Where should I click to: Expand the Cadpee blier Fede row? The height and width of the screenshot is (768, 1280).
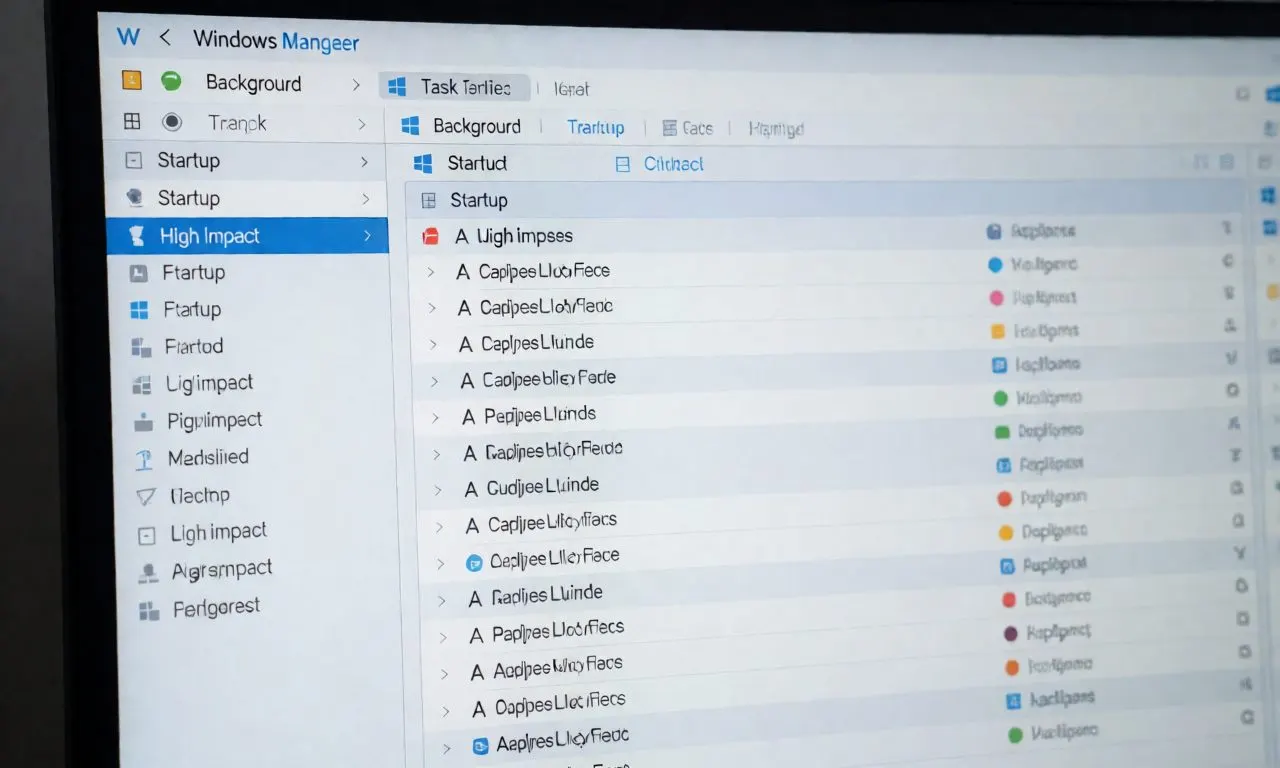tap(434, 381)
